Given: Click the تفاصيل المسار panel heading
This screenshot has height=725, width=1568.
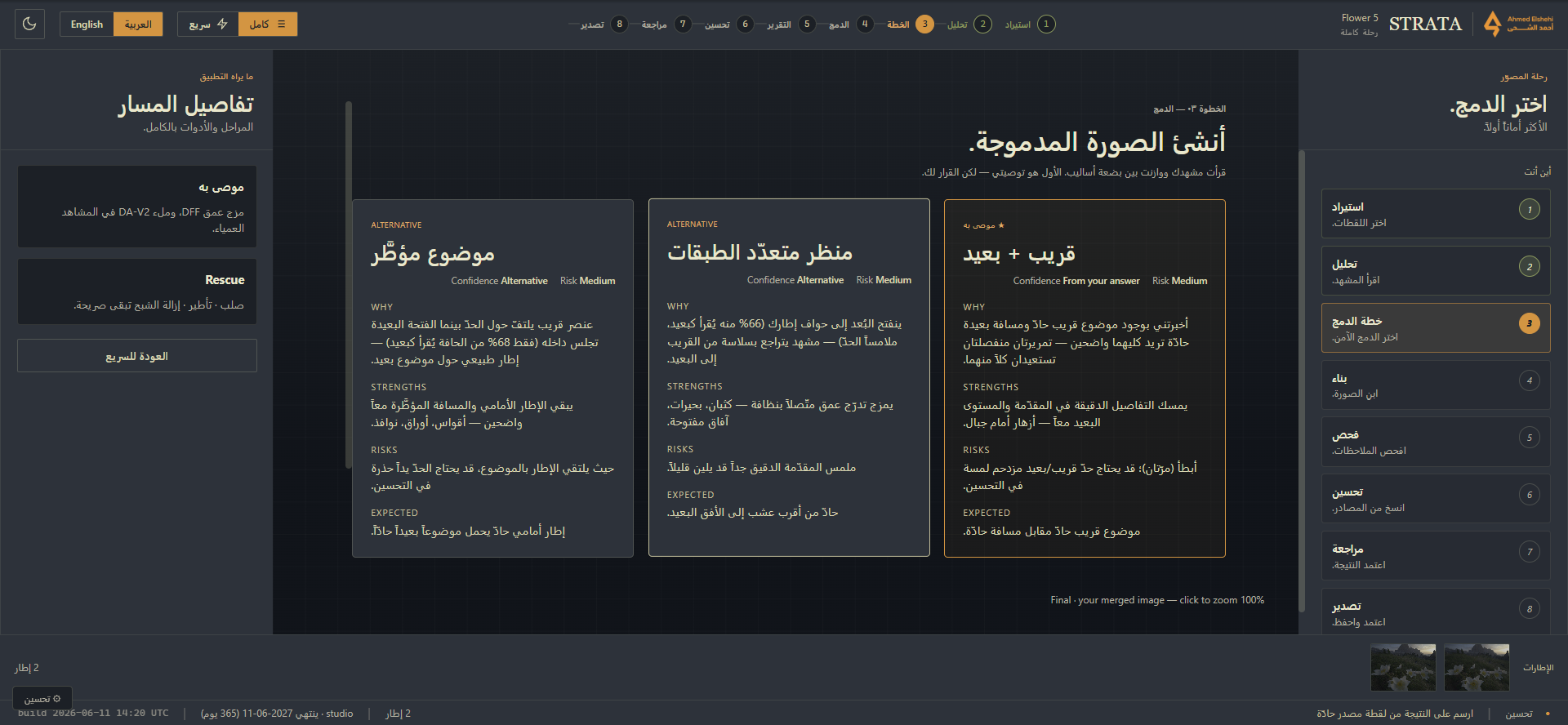Looking at the screenshot, I should pos(186,105).
